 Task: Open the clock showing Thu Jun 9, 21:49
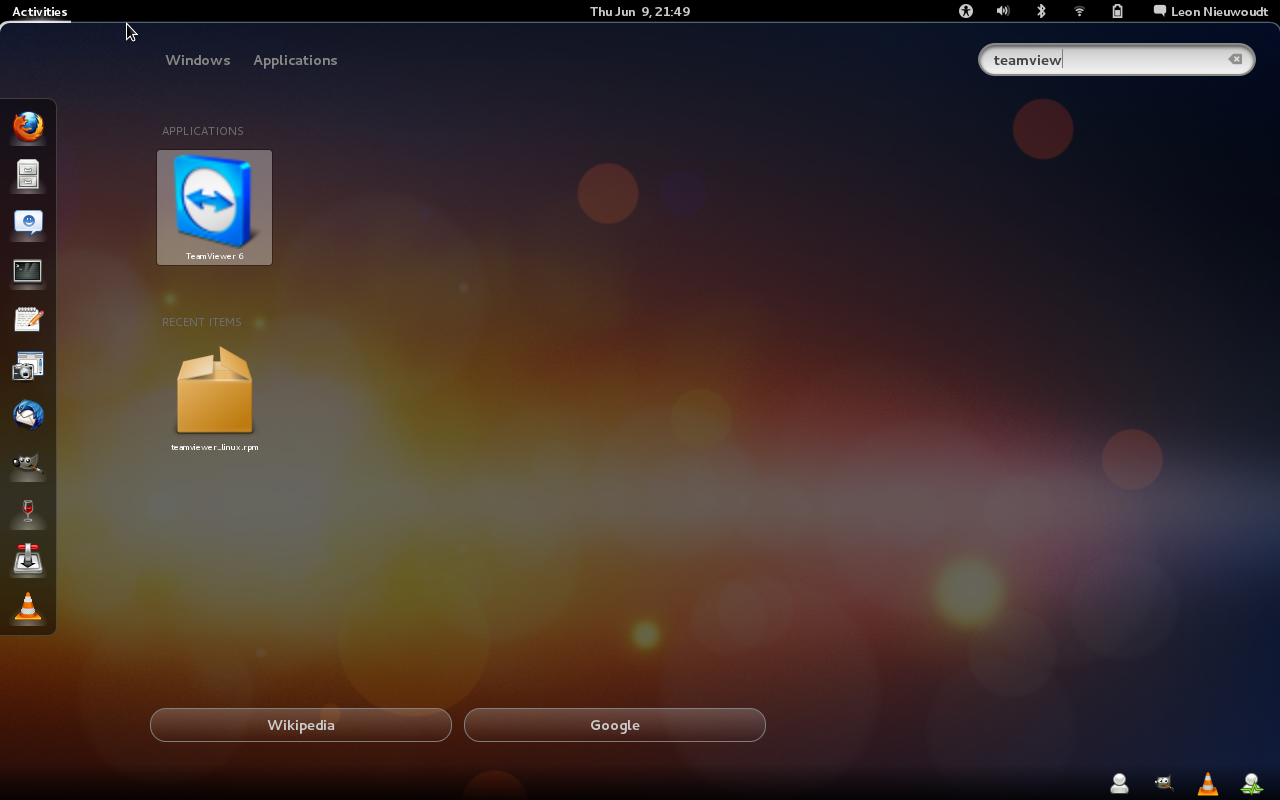tap(640, 11)
